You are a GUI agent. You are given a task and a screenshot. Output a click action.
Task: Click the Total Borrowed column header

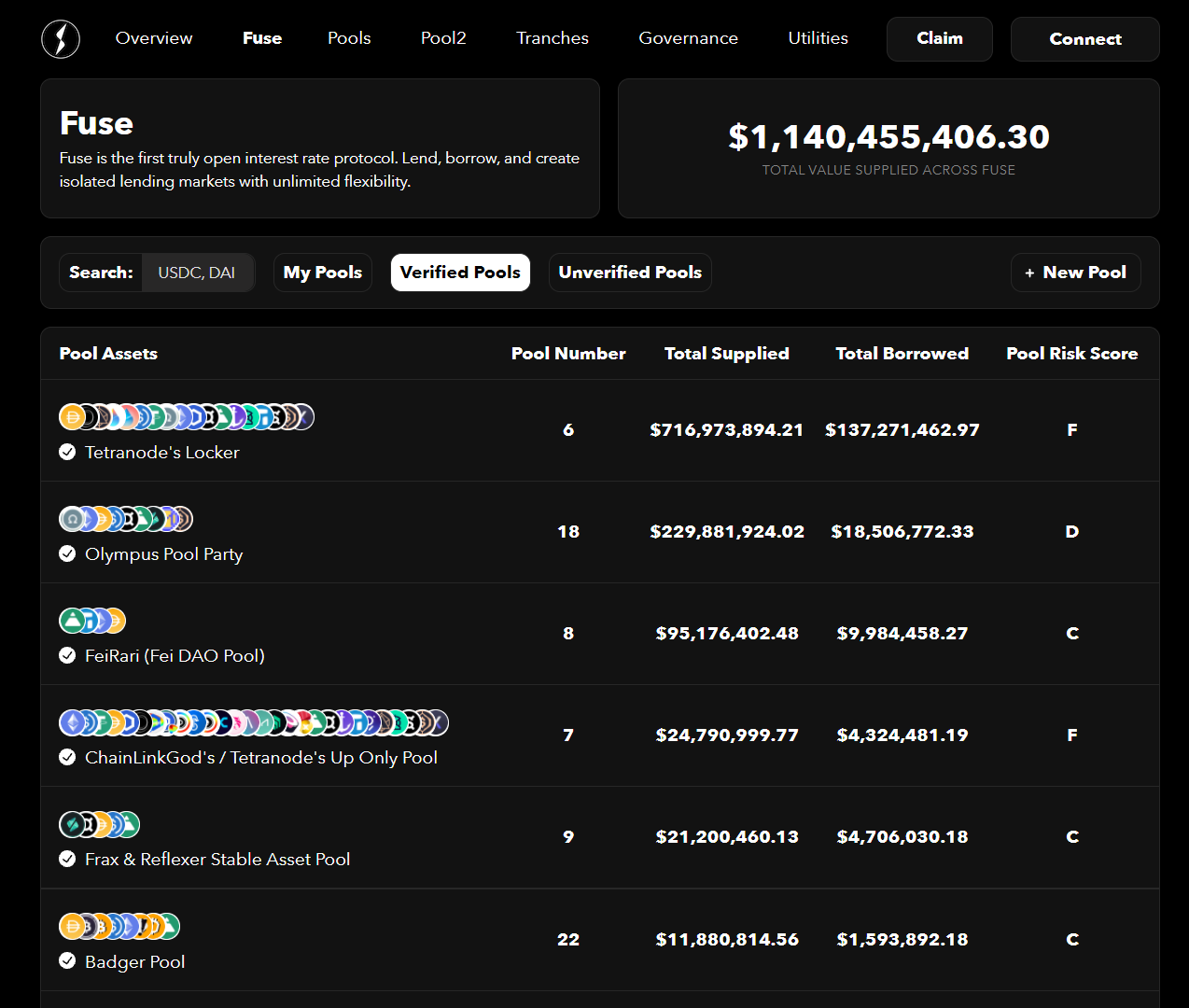click(902, 354)
